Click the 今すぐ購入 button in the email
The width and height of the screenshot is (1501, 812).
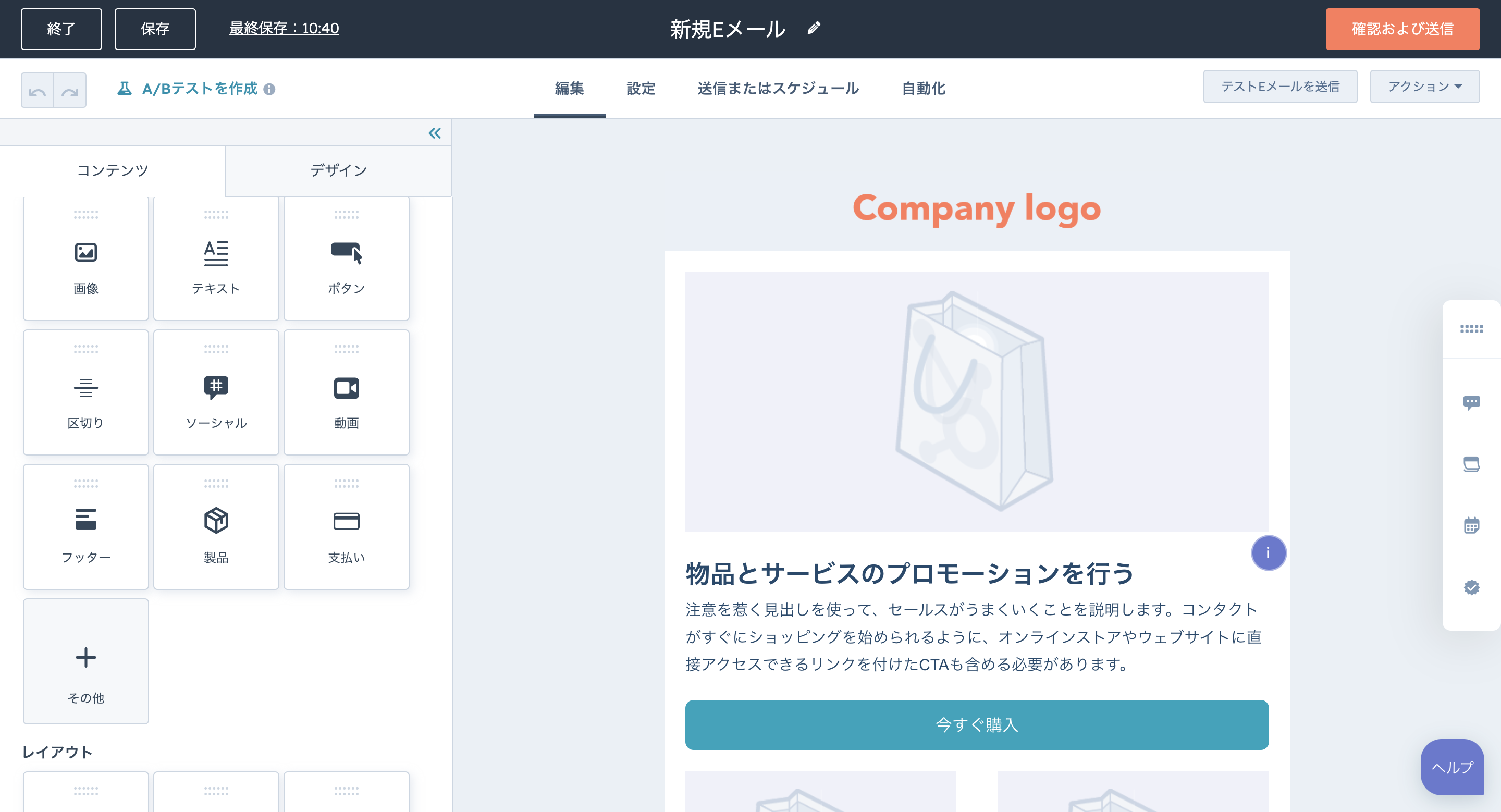[x=977, y=724]
